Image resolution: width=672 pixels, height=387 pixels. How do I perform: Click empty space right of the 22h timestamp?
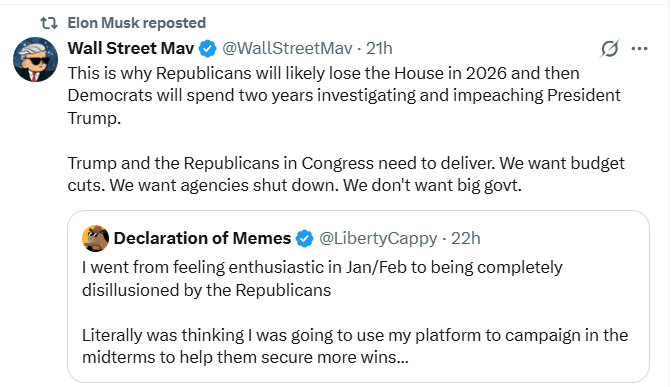[561, 238]
